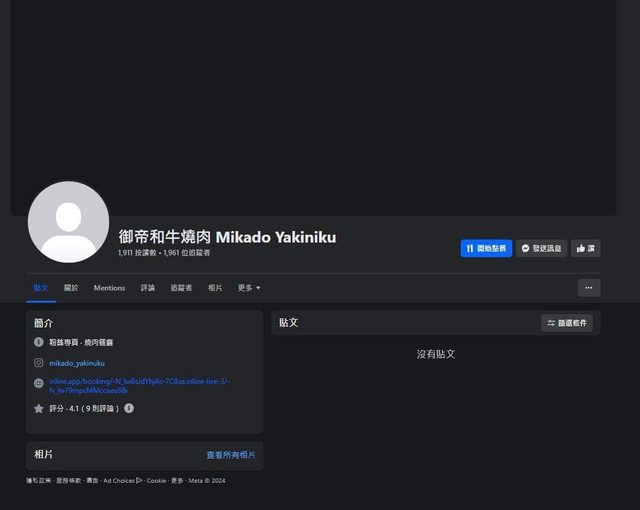Click the 1,961 位追蹤者 followers count
Viewport: 640px width, 510px height.
point(187,253)
